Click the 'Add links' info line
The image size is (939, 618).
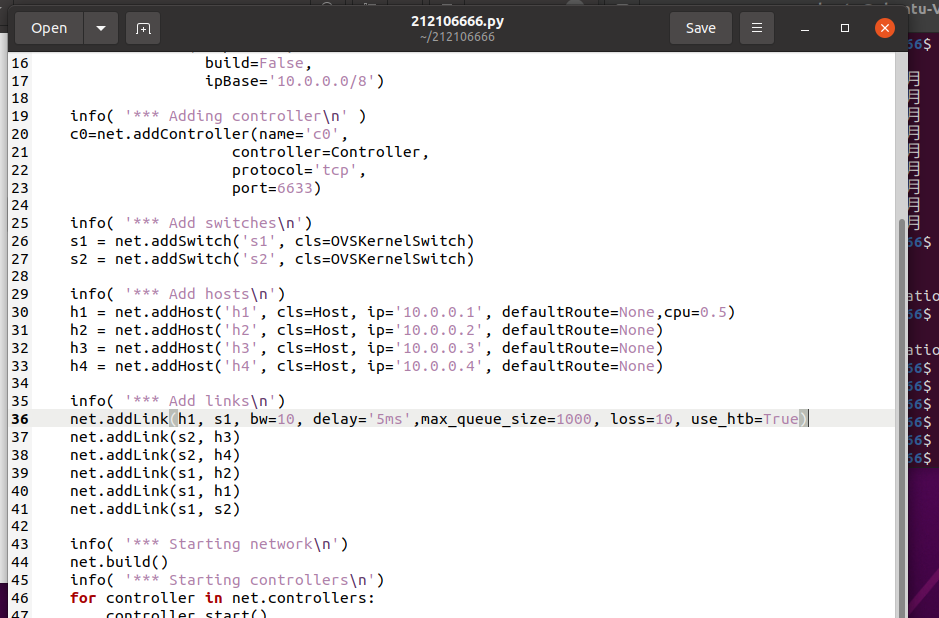(178, 401)
